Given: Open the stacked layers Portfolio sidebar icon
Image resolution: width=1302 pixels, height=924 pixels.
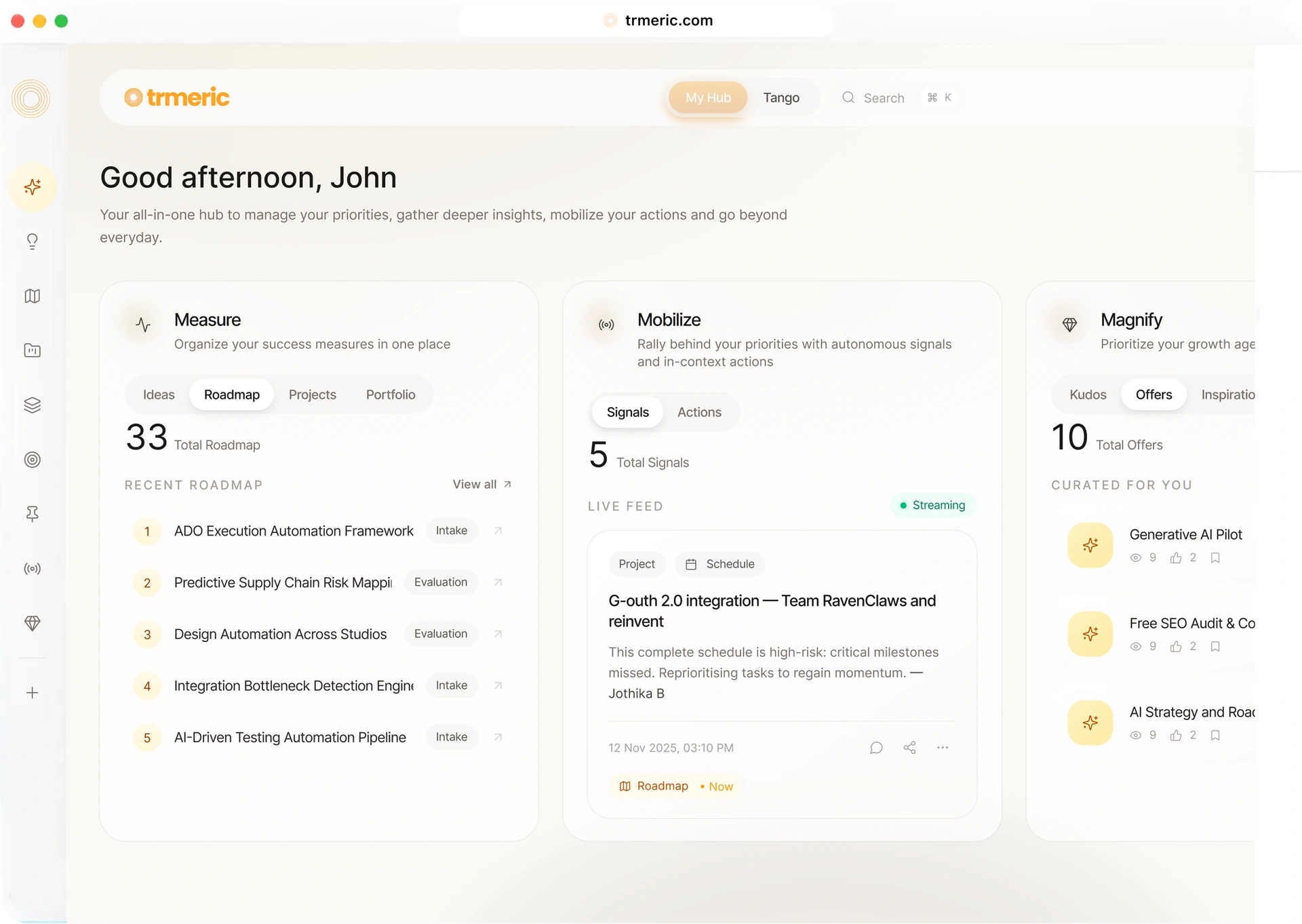Looking at the screenshot, I should [32, 405].
